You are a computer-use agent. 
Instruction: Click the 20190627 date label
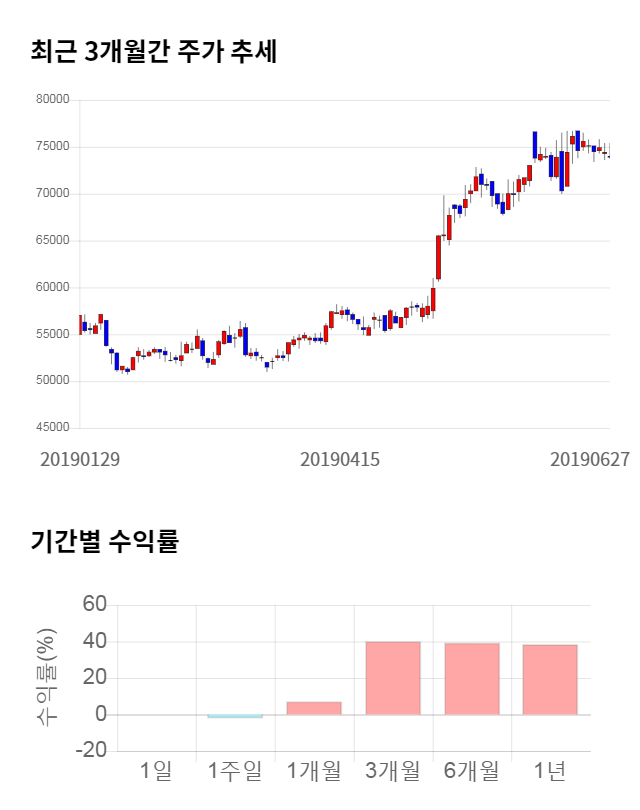pyautogui.click(x=590, y=459)
